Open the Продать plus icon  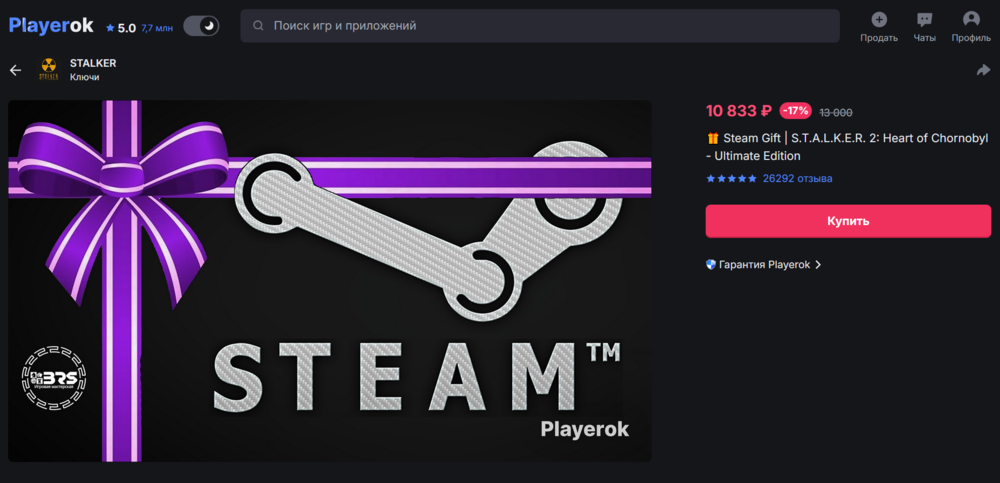(879, 20)
